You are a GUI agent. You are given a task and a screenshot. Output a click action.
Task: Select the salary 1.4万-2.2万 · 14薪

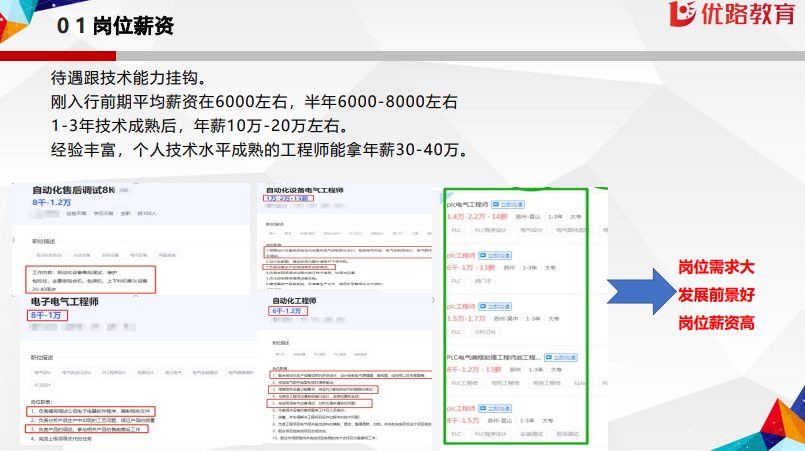point(477,217)
